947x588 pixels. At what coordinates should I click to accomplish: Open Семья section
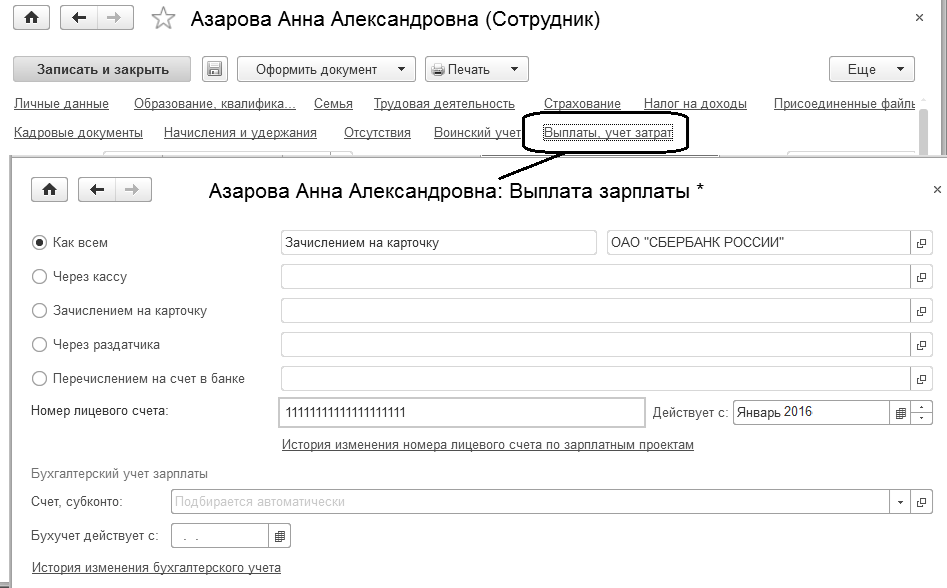(333, 104)
